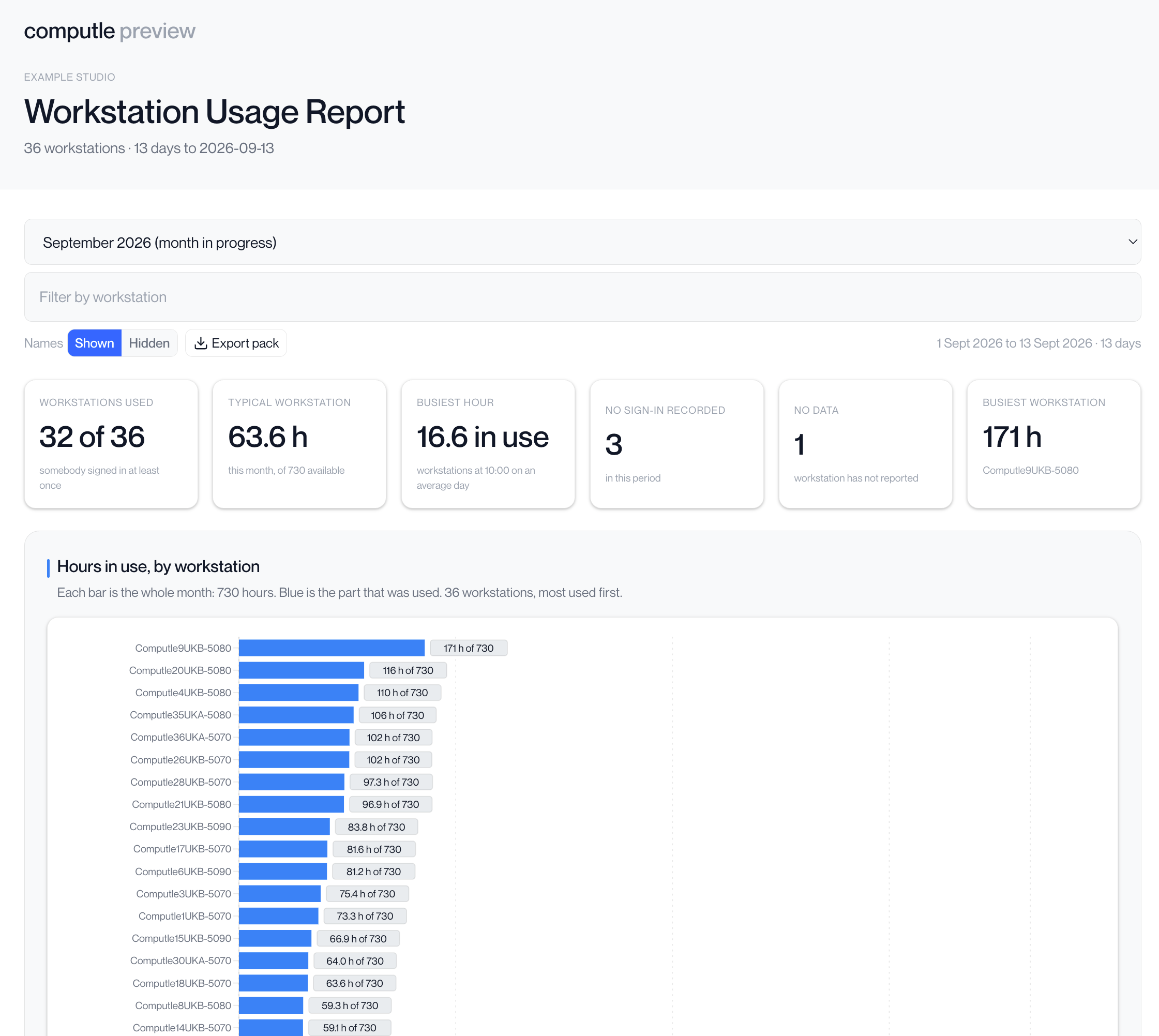1159x1036 pixels.
Task: Click the 64.0 h of 730 label
Action: click(355, 961)
